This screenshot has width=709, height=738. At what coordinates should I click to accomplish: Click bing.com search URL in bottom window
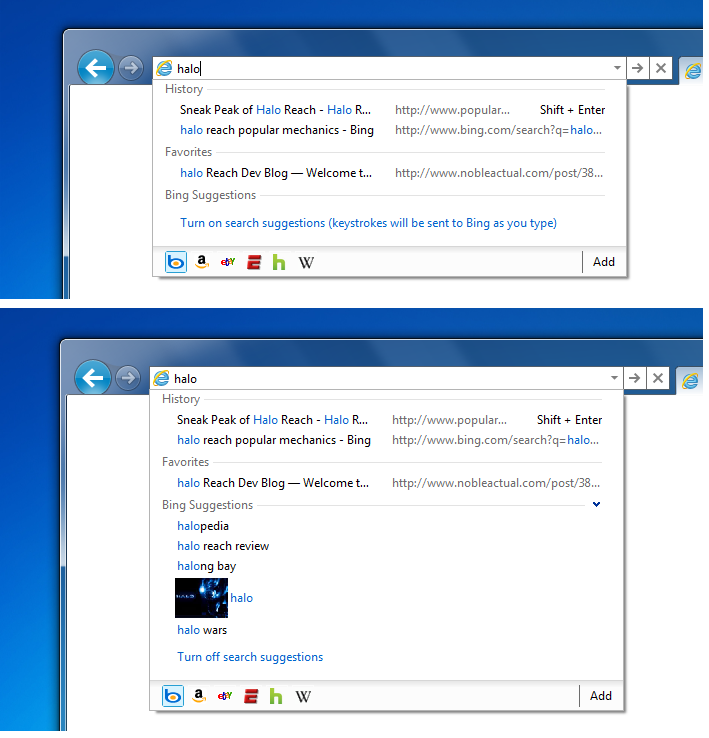tap(495, 441)
